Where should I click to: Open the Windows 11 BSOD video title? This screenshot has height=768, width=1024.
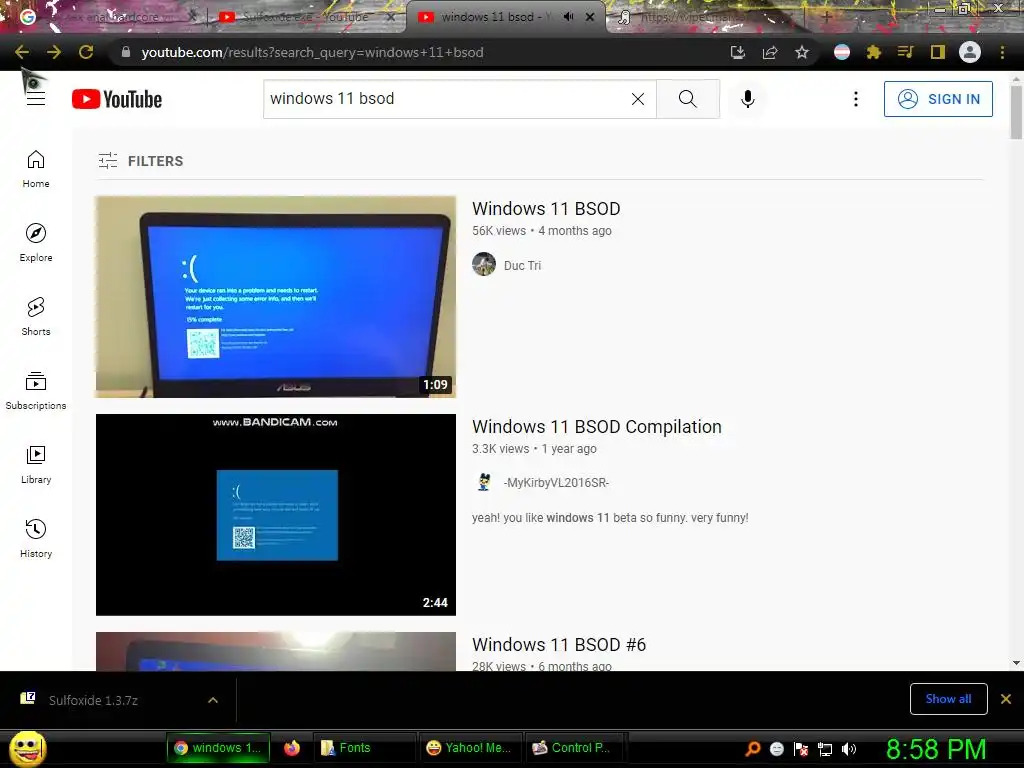(x=546, y=208)
